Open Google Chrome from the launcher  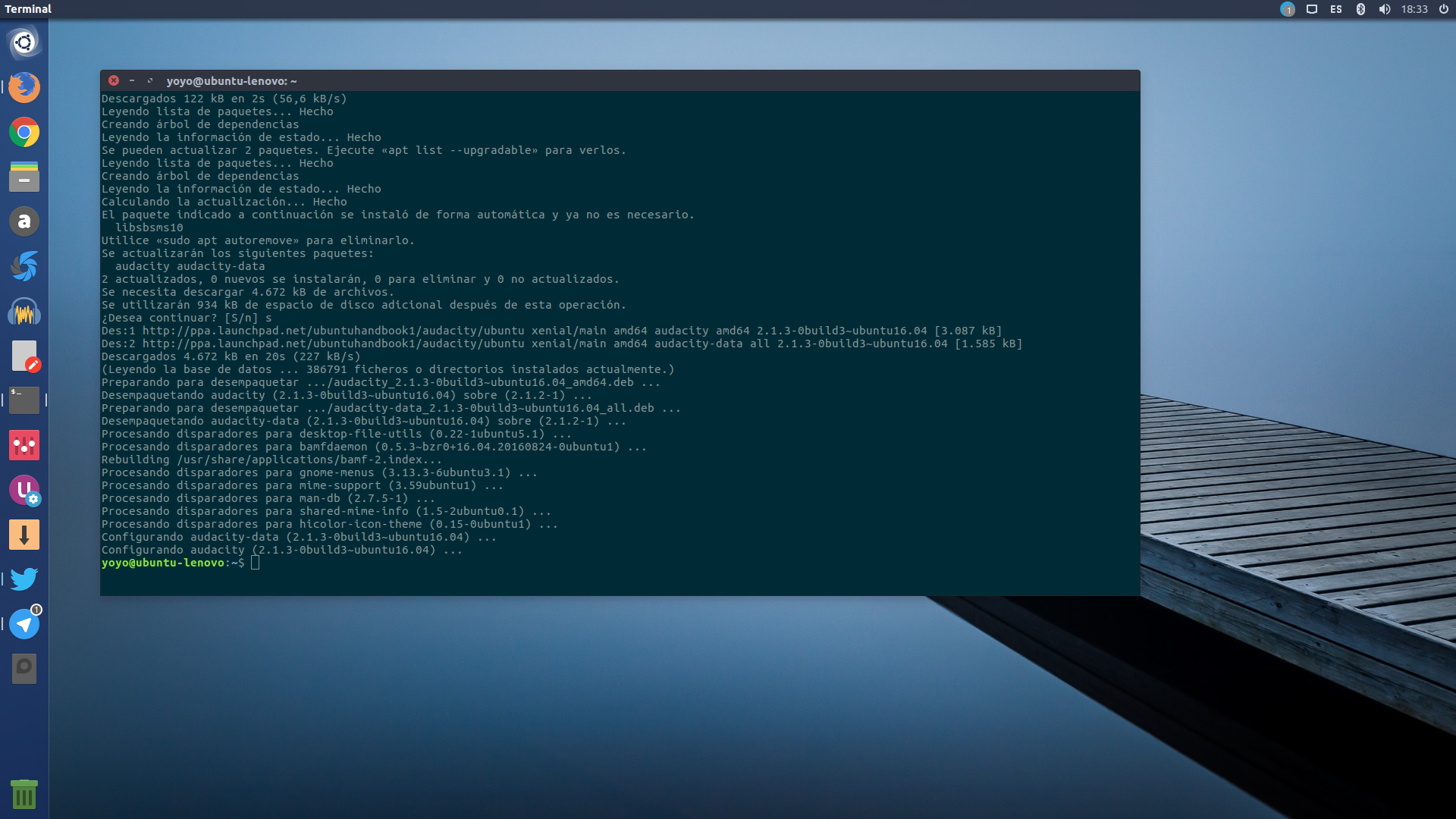point(24,132)
